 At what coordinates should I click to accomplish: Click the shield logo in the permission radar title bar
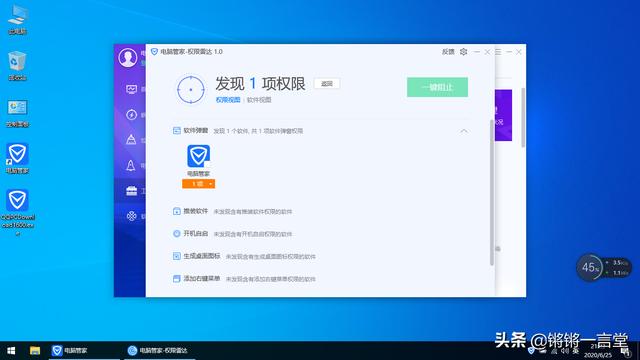[154, 52]
